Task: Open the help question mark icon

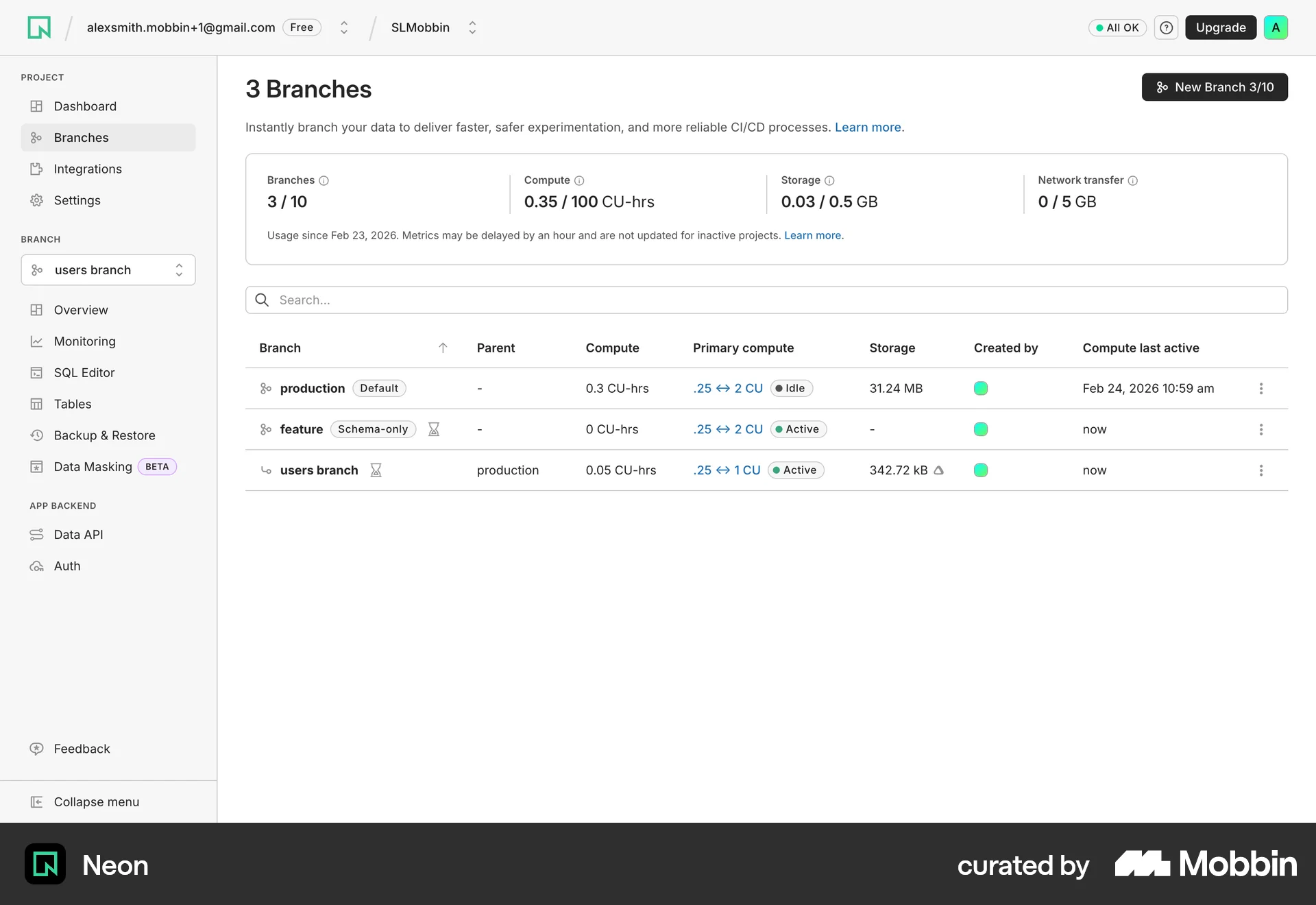Action: tap(1166, 27)
